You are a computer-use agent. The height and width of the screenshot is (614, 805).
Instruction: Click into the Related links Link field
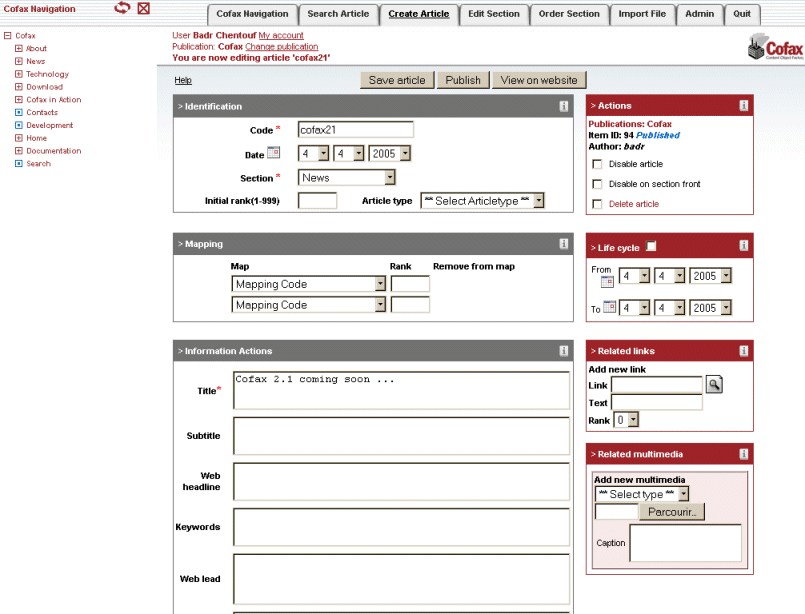click(657, 385)
